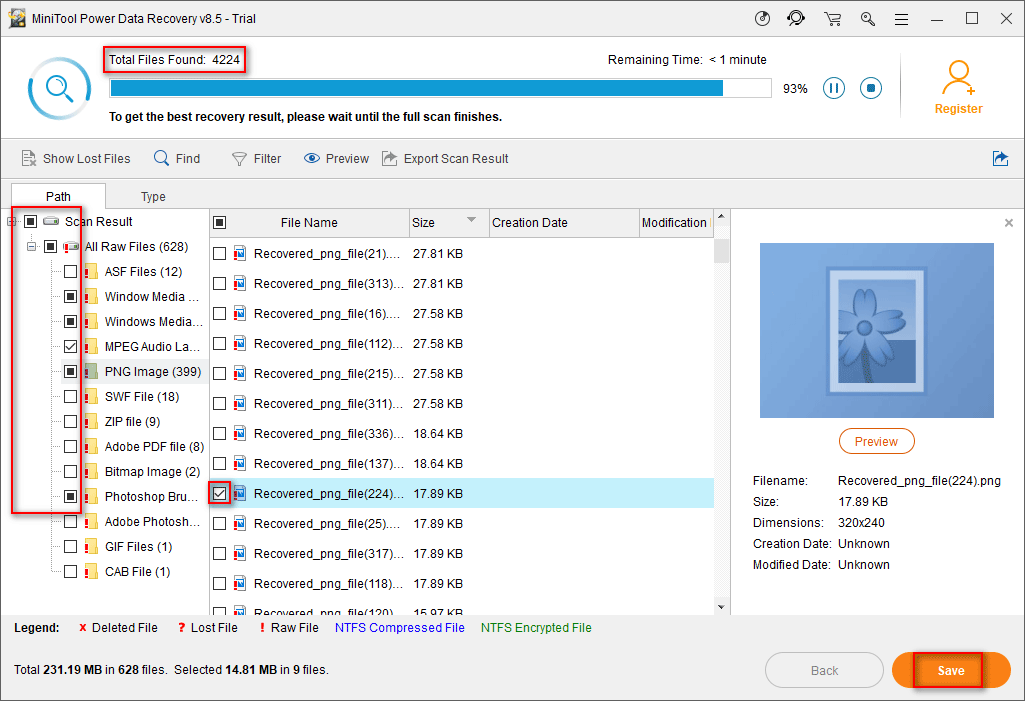Click Export Scan Result
Image resolution: width=1025 pixels, height=701 pixels.
coord(445,158)
